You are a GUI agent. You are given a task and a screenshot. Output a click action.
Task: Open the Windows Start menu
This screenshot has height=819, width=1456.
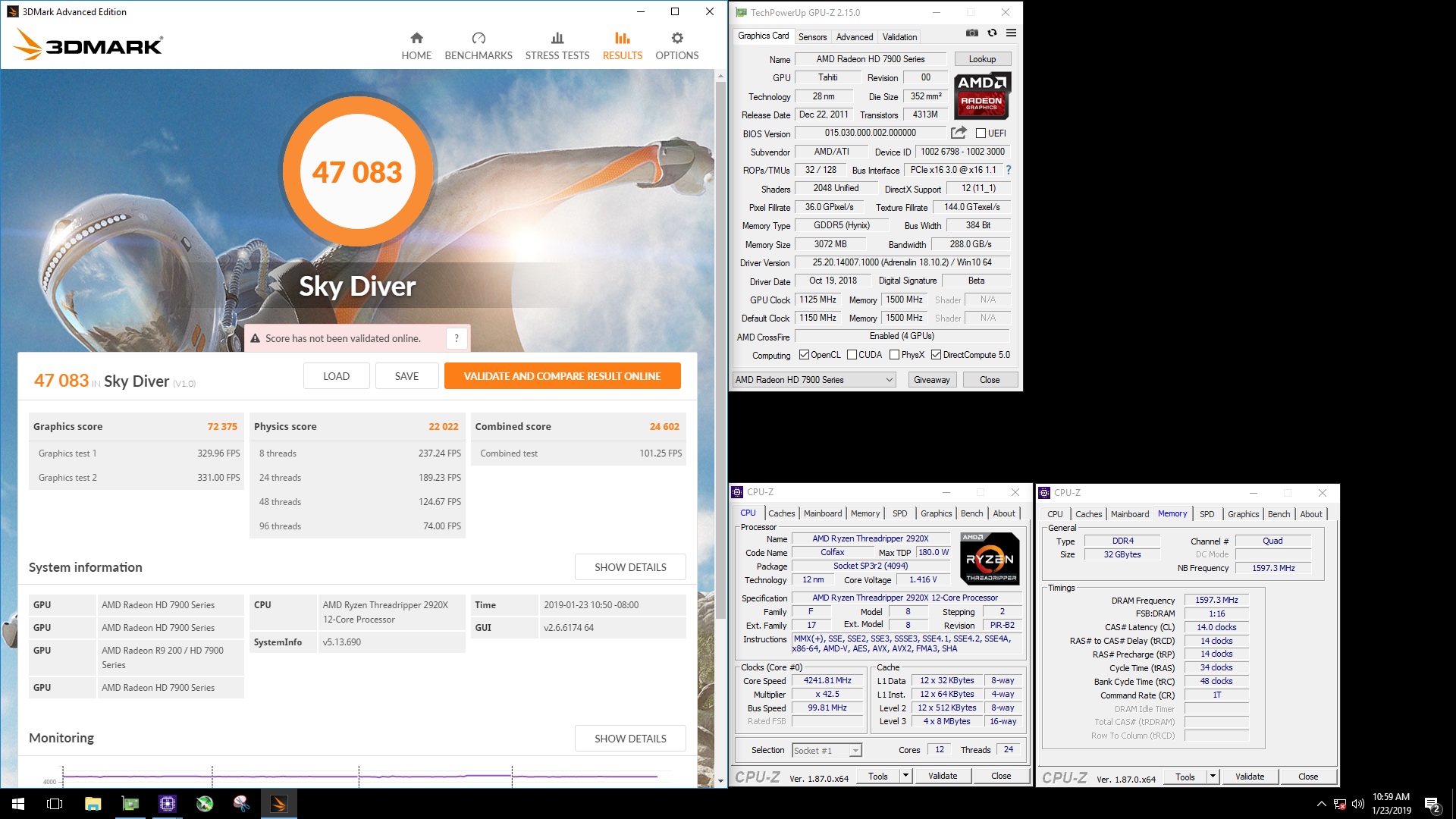18,804
